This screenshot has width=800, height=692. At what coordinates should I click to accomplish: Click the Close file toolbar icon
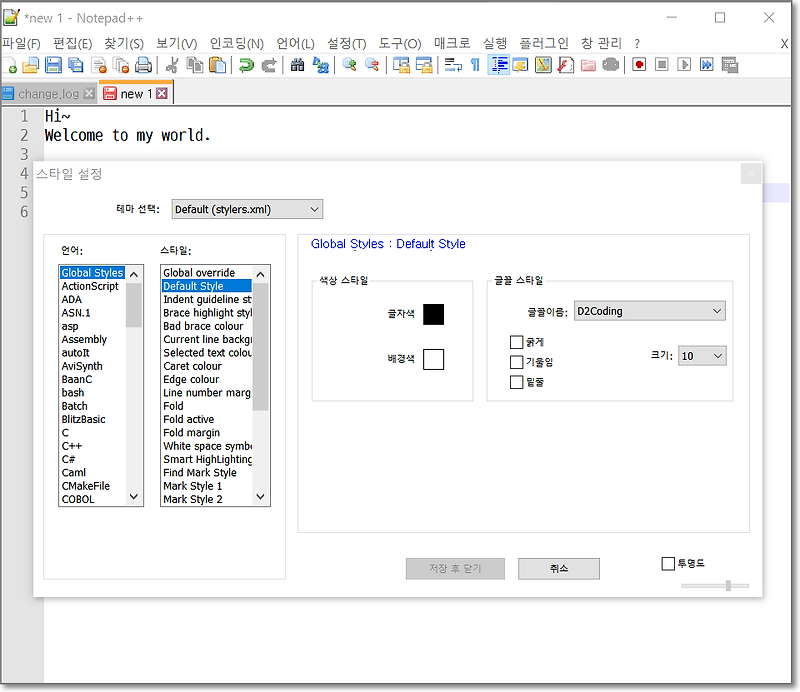98,65
